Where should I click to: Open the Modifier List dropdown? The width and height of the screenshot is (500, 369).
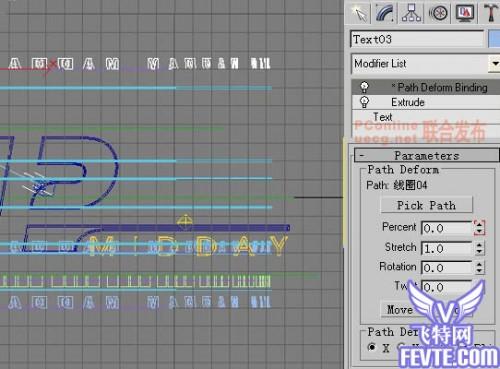pos(426,64)
